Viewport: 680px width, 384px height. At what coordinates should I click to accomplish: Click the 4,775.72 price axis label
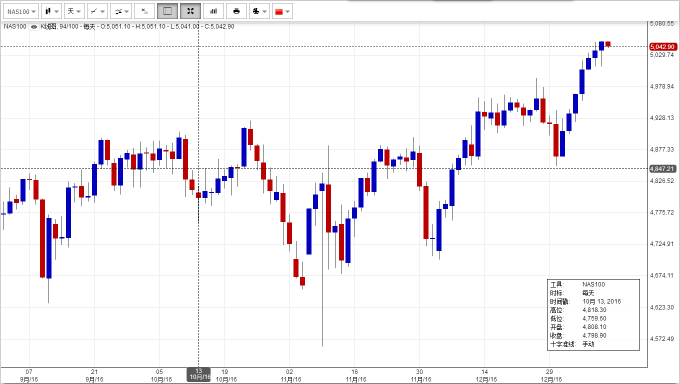(662, 212)
